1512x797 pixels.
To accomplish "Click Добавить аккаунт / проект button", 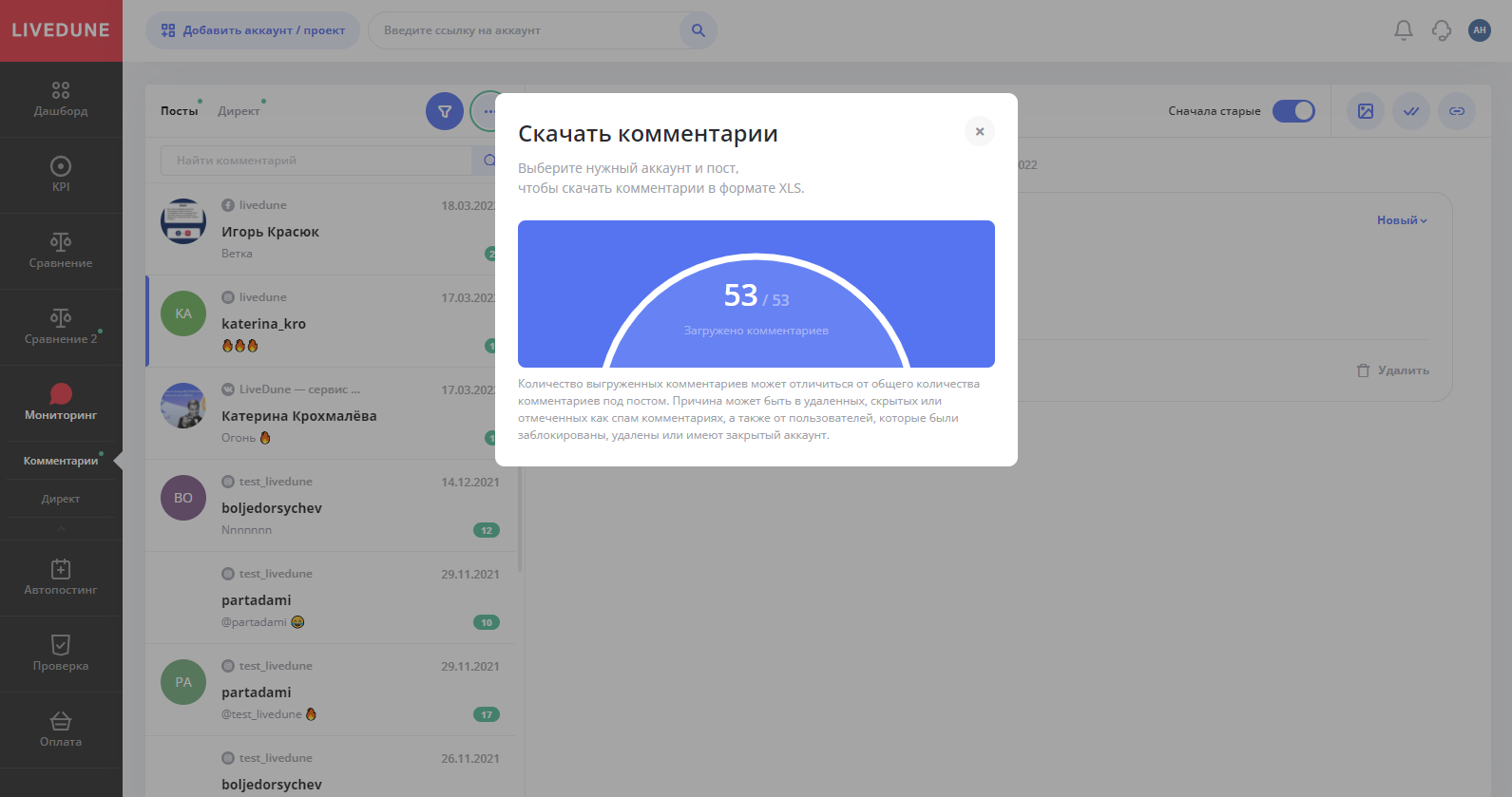I will click(x=253, y=30).
